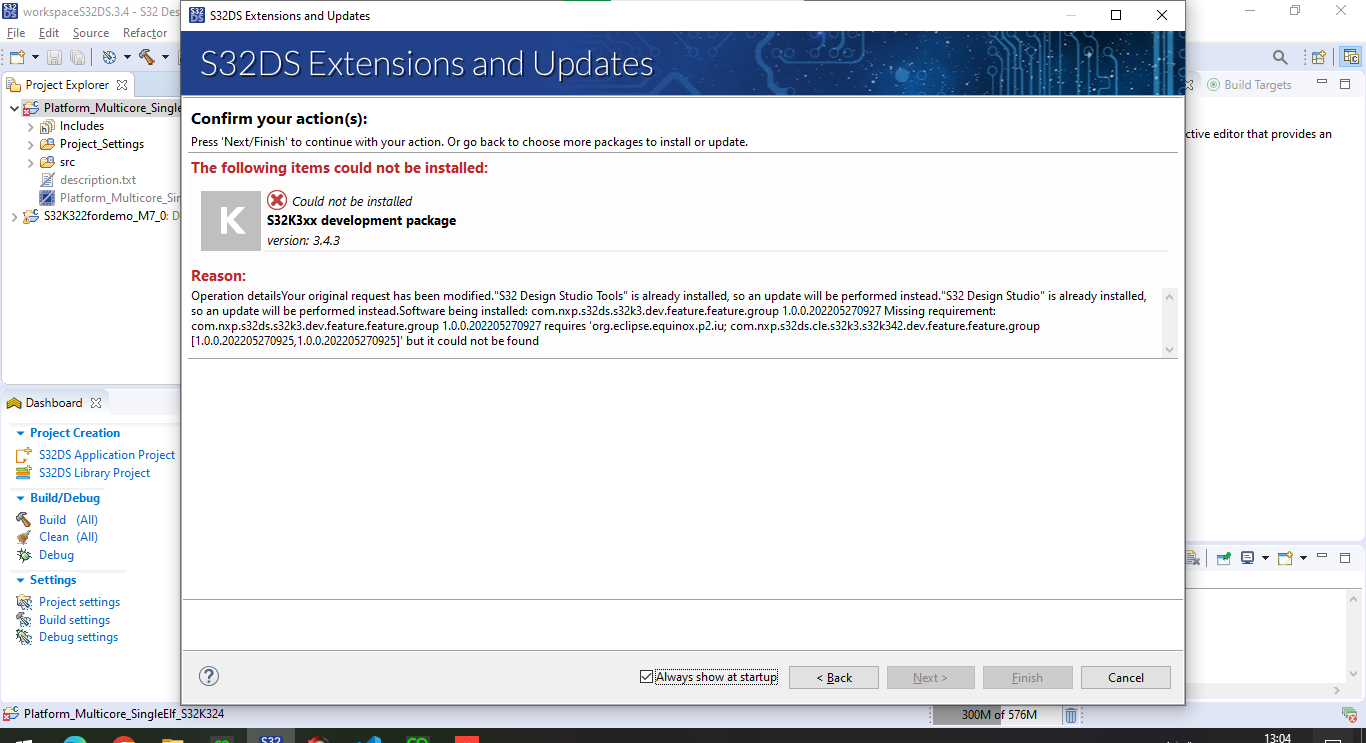The image size is (1366, 743).
Task: Open the S32DS Library Project wizard
Action: pos(96,472)
